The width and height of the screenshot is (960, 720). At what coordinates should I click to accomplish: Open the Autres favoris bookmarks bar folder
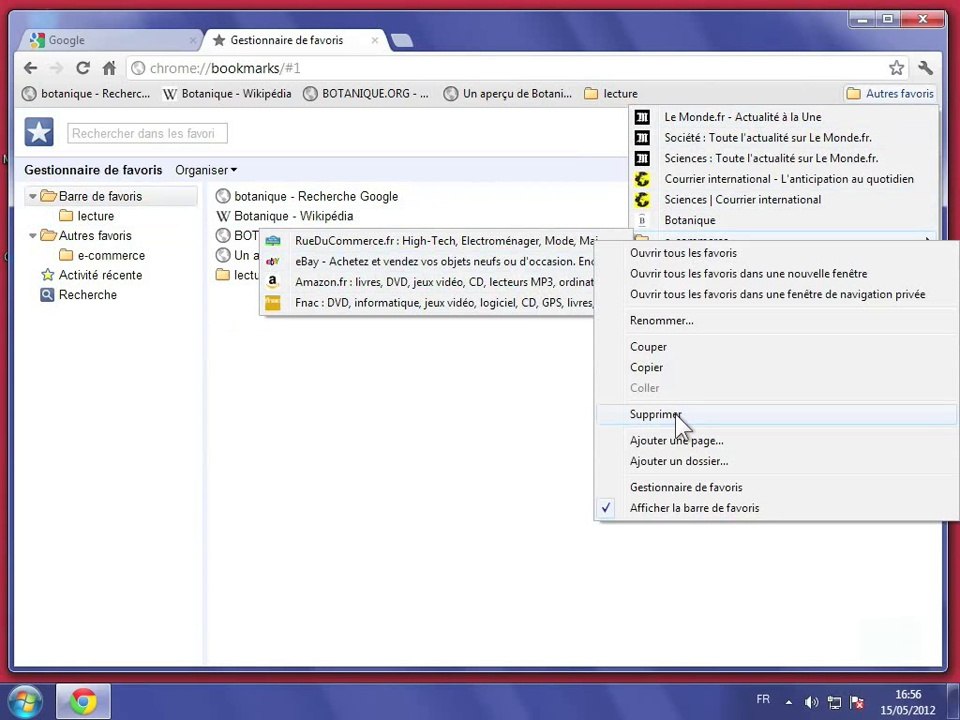tap(890, 94)
